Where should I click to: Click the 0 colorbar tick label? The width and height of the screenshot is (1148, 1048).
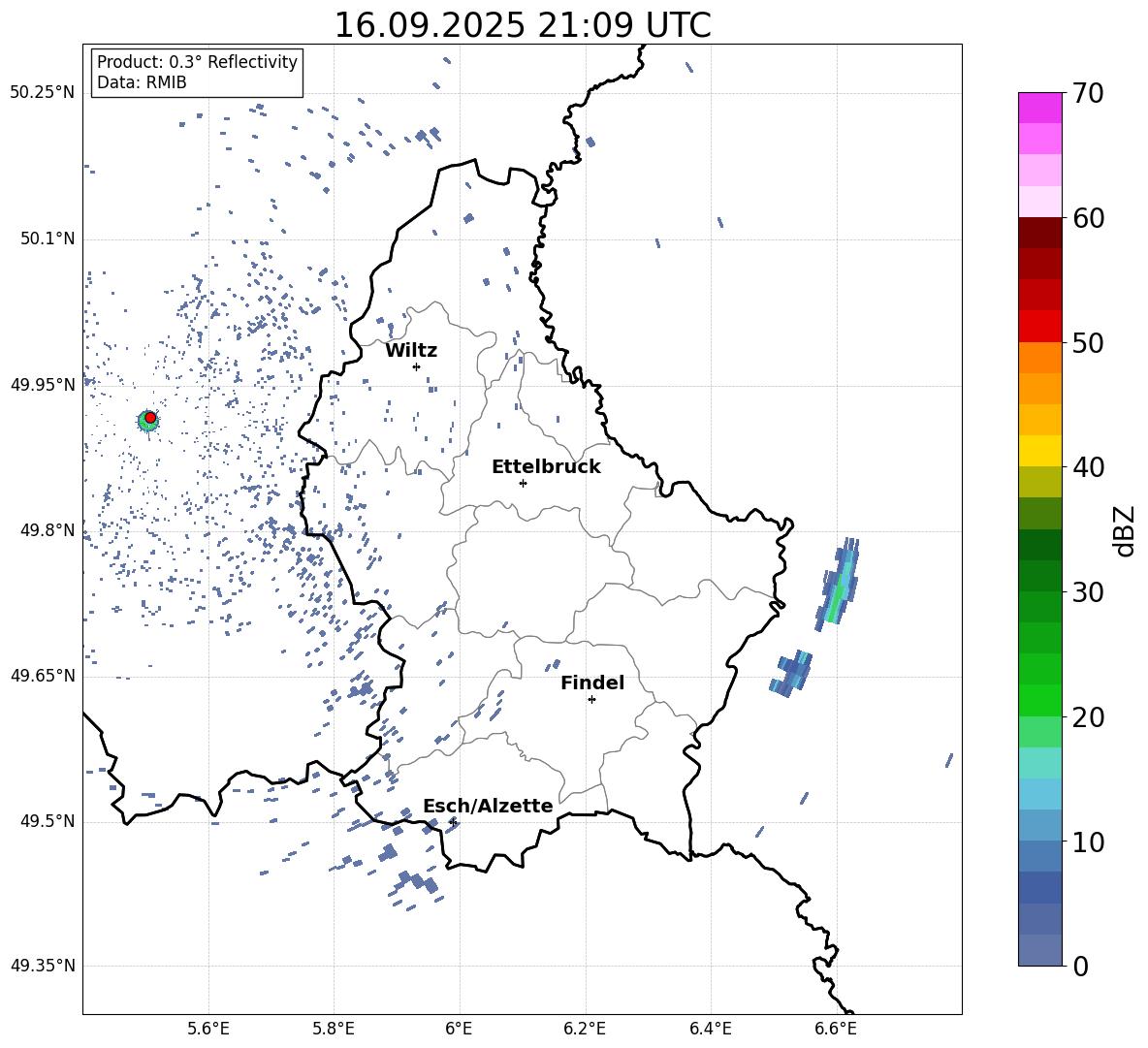pos(1080,966)
